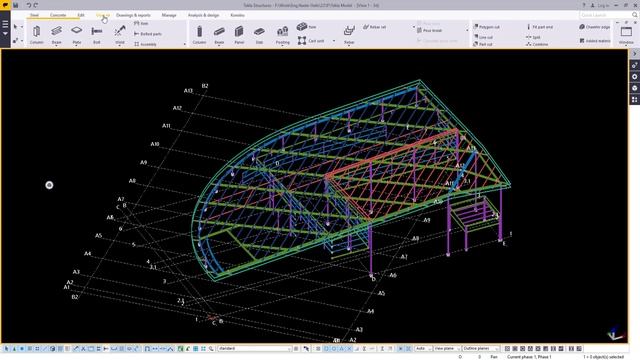Open the Analysis & design tab
This screenshot has height=360, width=640.
pyautogui.click(x=203, y=15)
